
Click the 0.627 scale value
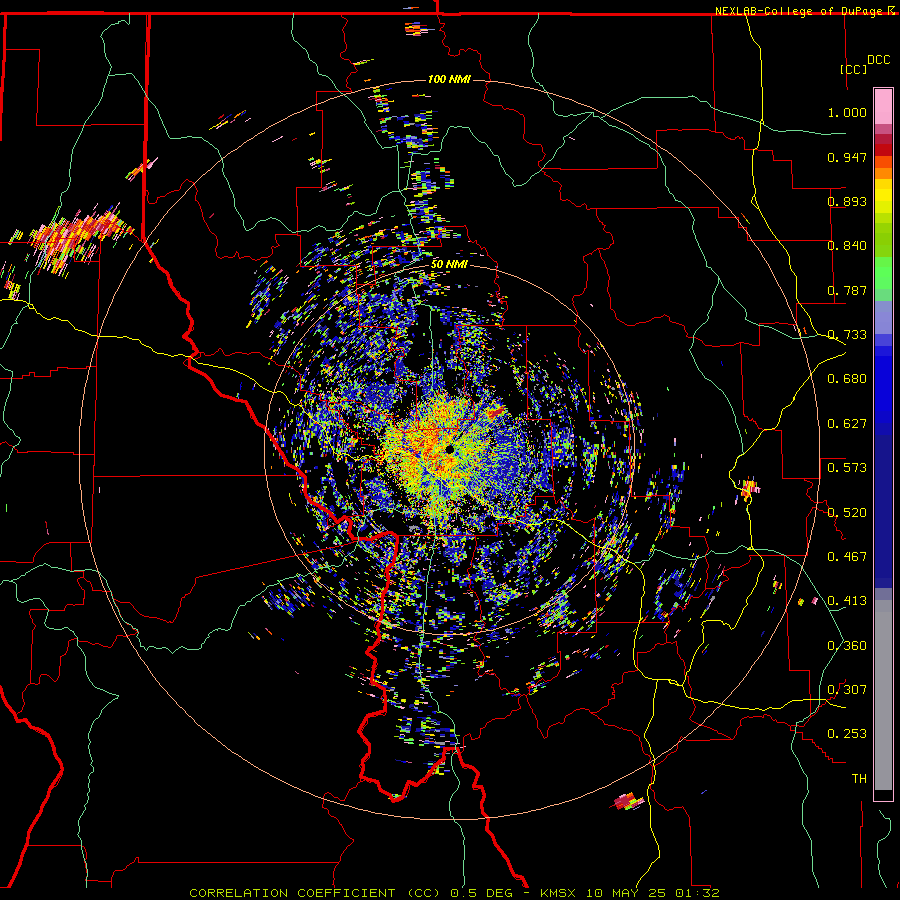[x=847, y=424]
